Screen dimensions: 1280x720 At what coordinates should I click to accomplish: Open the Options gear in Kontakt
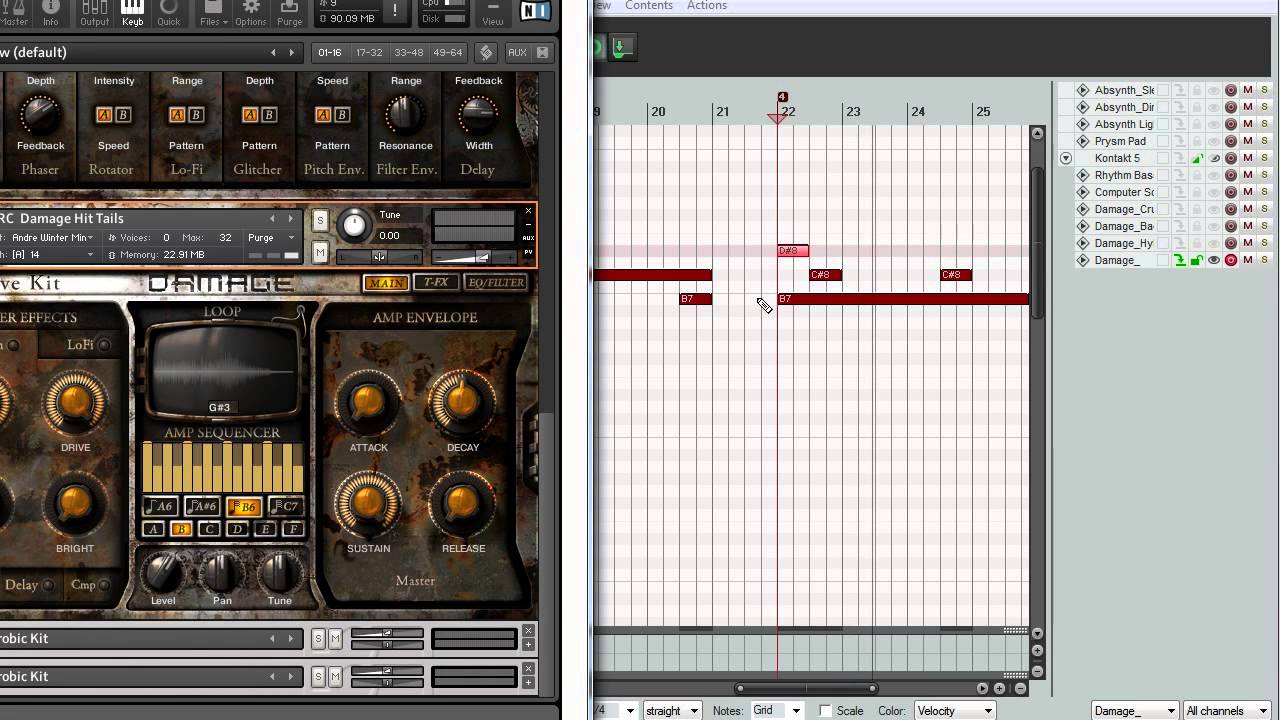[250, 14]
